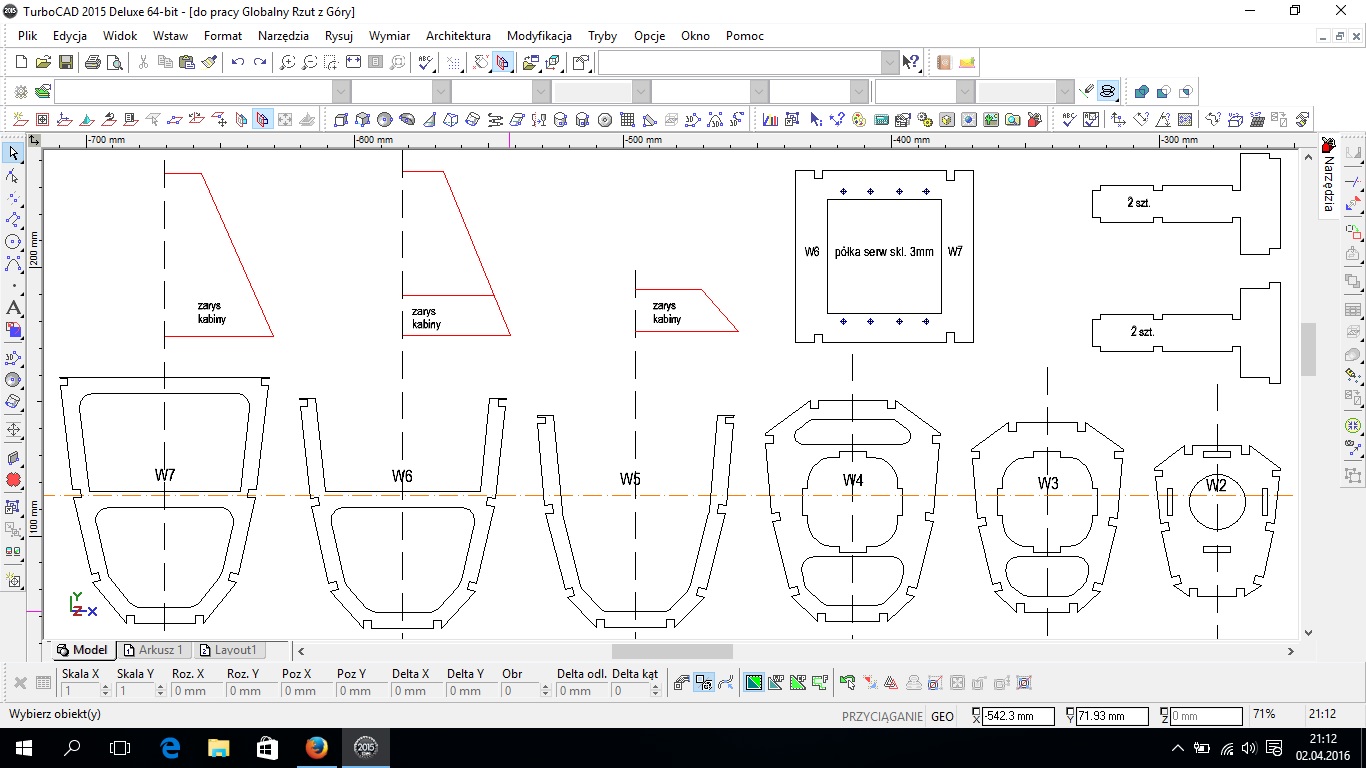Click the Zoom In magnifier icon

coord(287,62)
